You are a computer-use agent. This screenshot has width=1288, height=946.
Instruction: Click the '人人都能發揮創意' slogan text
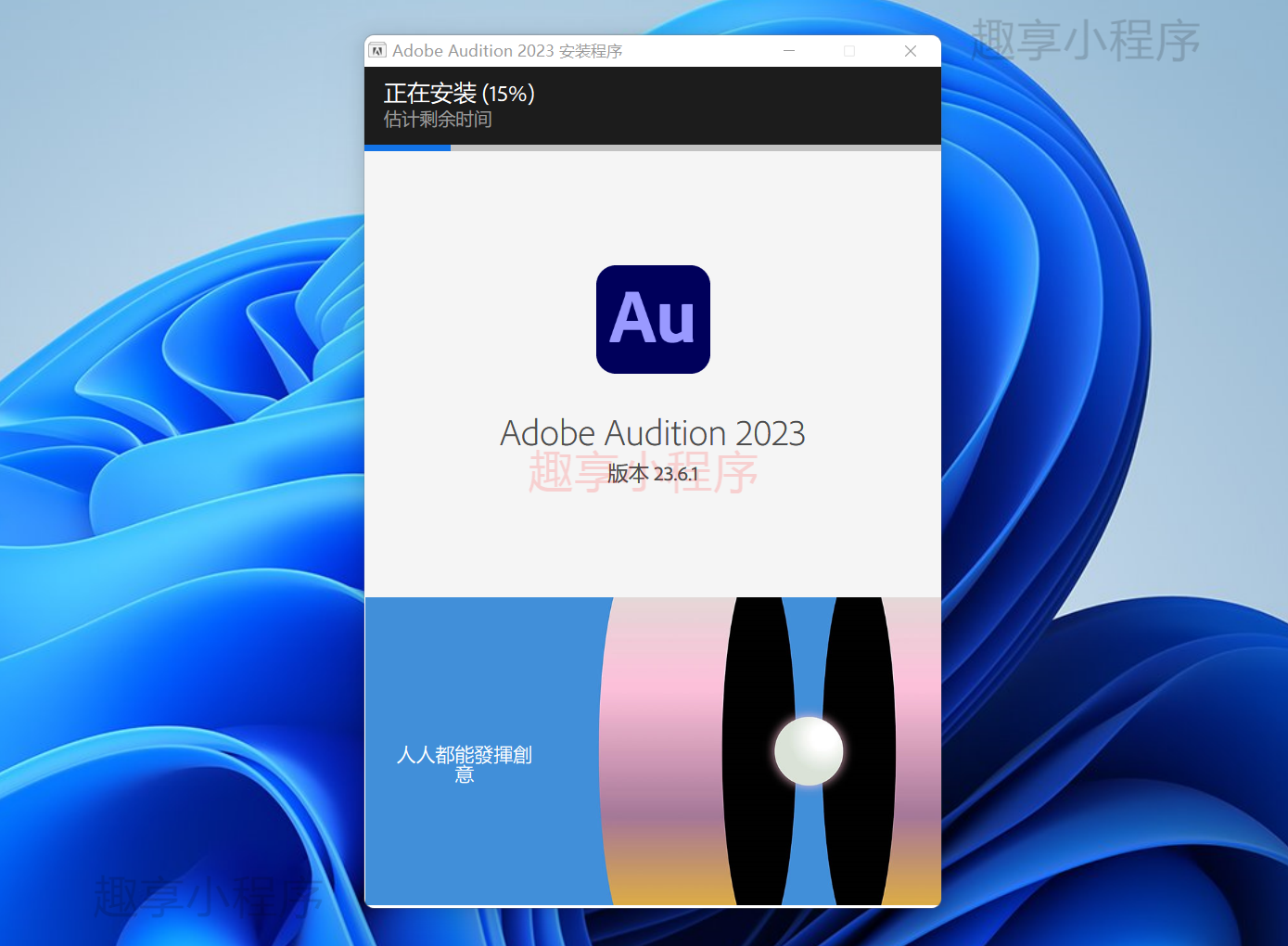pyautogui.click(x=465, y=764)
